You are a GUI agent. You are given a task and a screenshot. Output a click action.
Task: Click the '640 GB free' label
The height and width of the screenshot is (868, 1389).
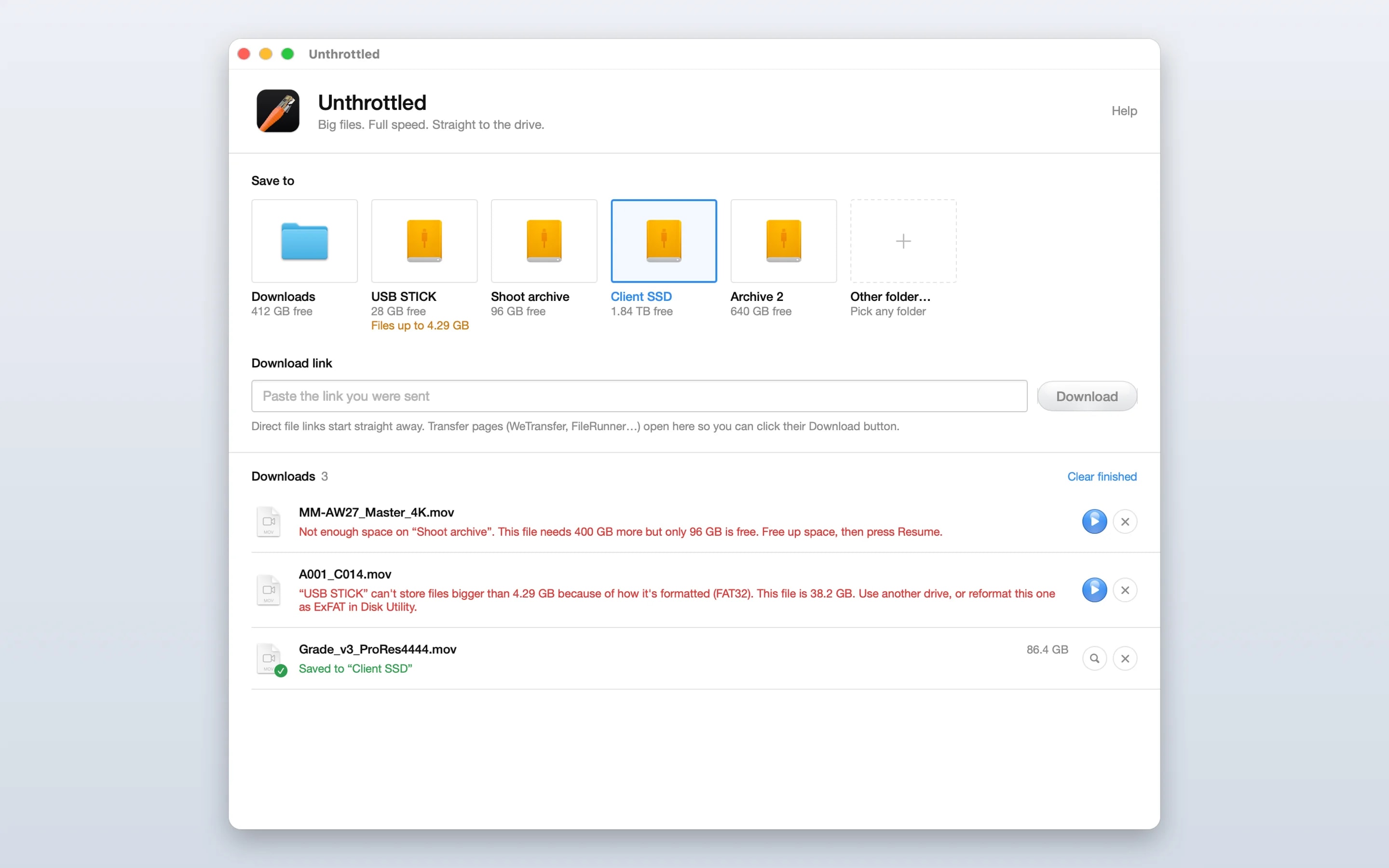(x=761, y=311)
